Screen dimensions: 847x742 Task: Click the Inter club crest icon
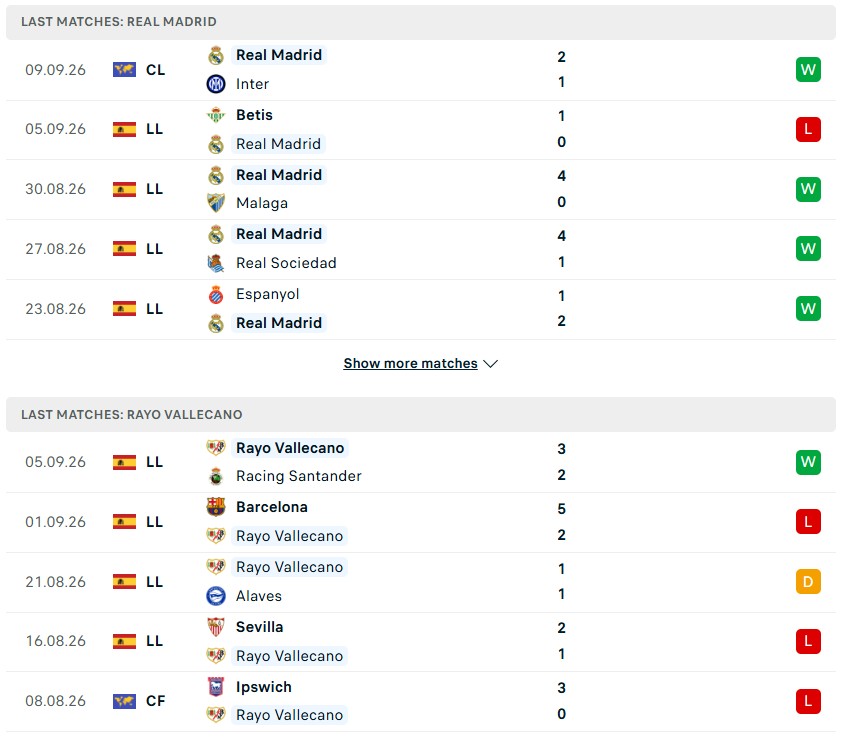click(x=216, y=84)
